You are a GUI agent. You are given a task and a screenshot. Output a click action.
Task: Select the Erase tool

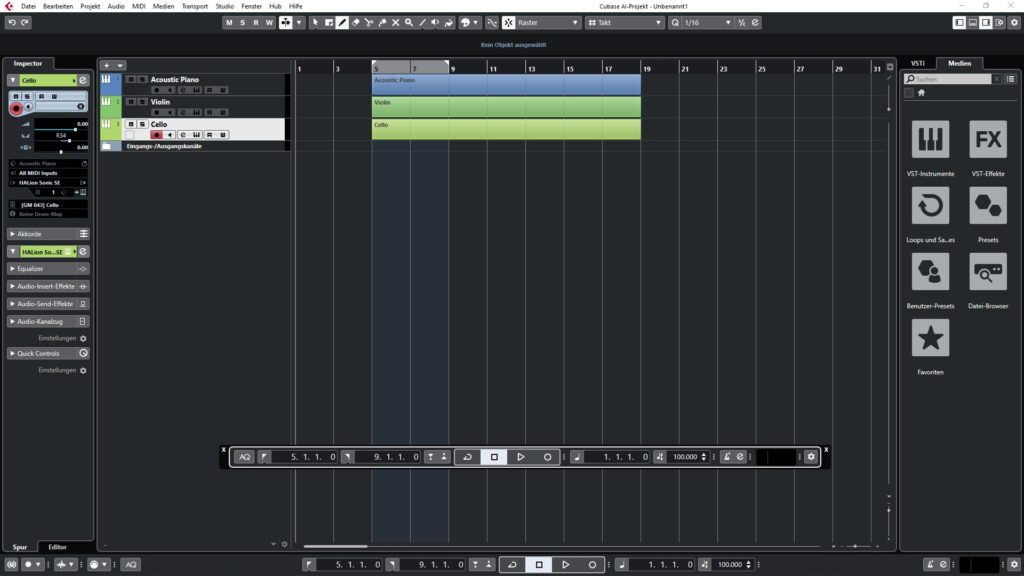pos(356,23)
